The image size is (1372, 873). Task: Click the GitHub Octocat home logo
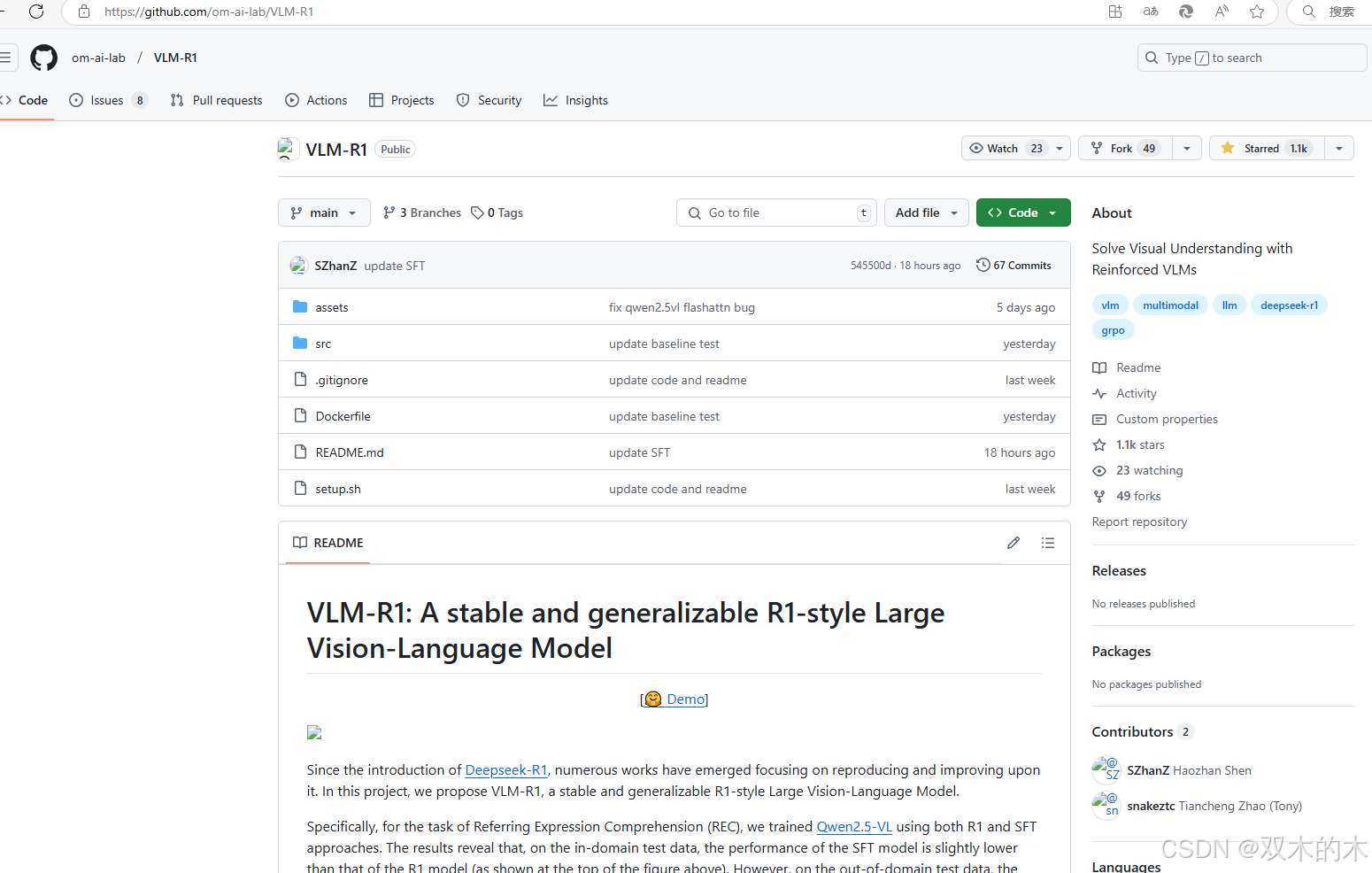43,58
